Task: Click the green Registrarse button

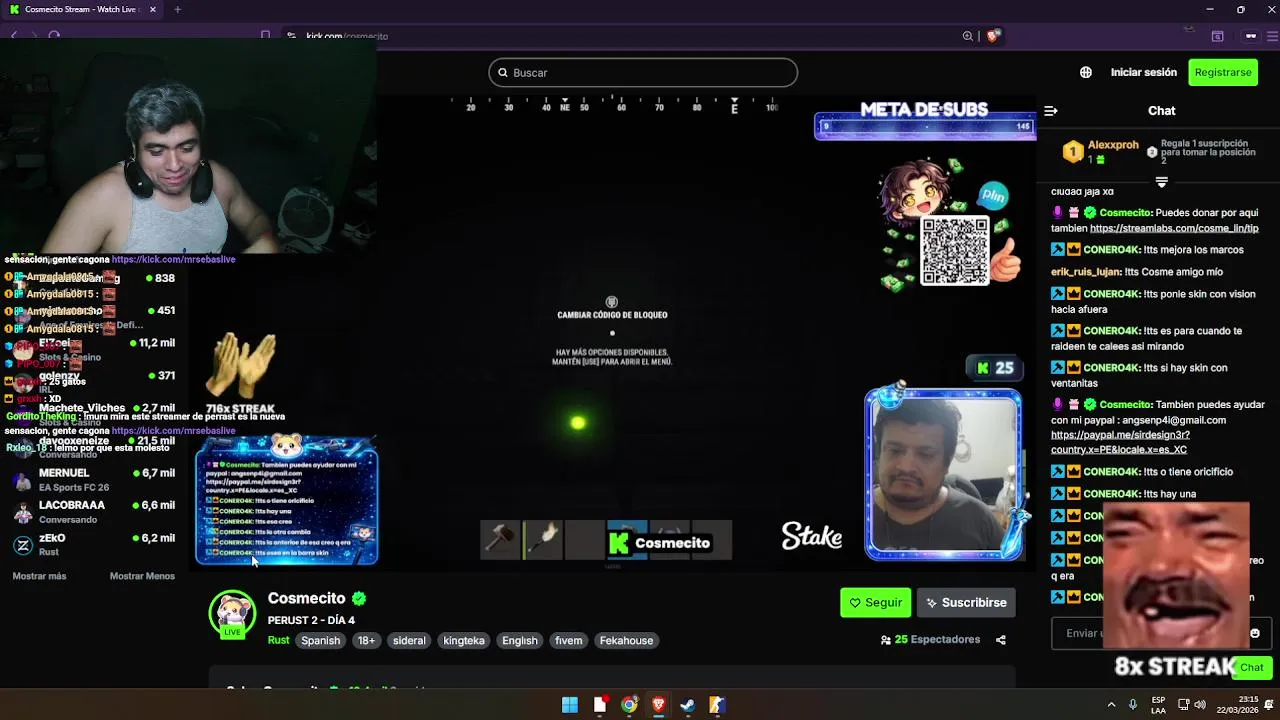Action: (x=1223, y=72)
